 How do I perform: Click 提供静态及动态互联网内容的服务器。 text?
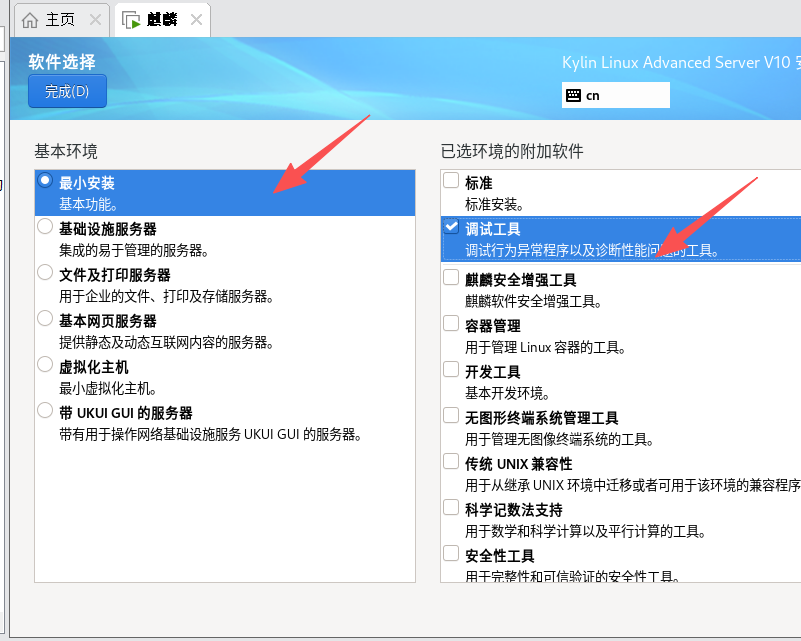tap(167, 342)
